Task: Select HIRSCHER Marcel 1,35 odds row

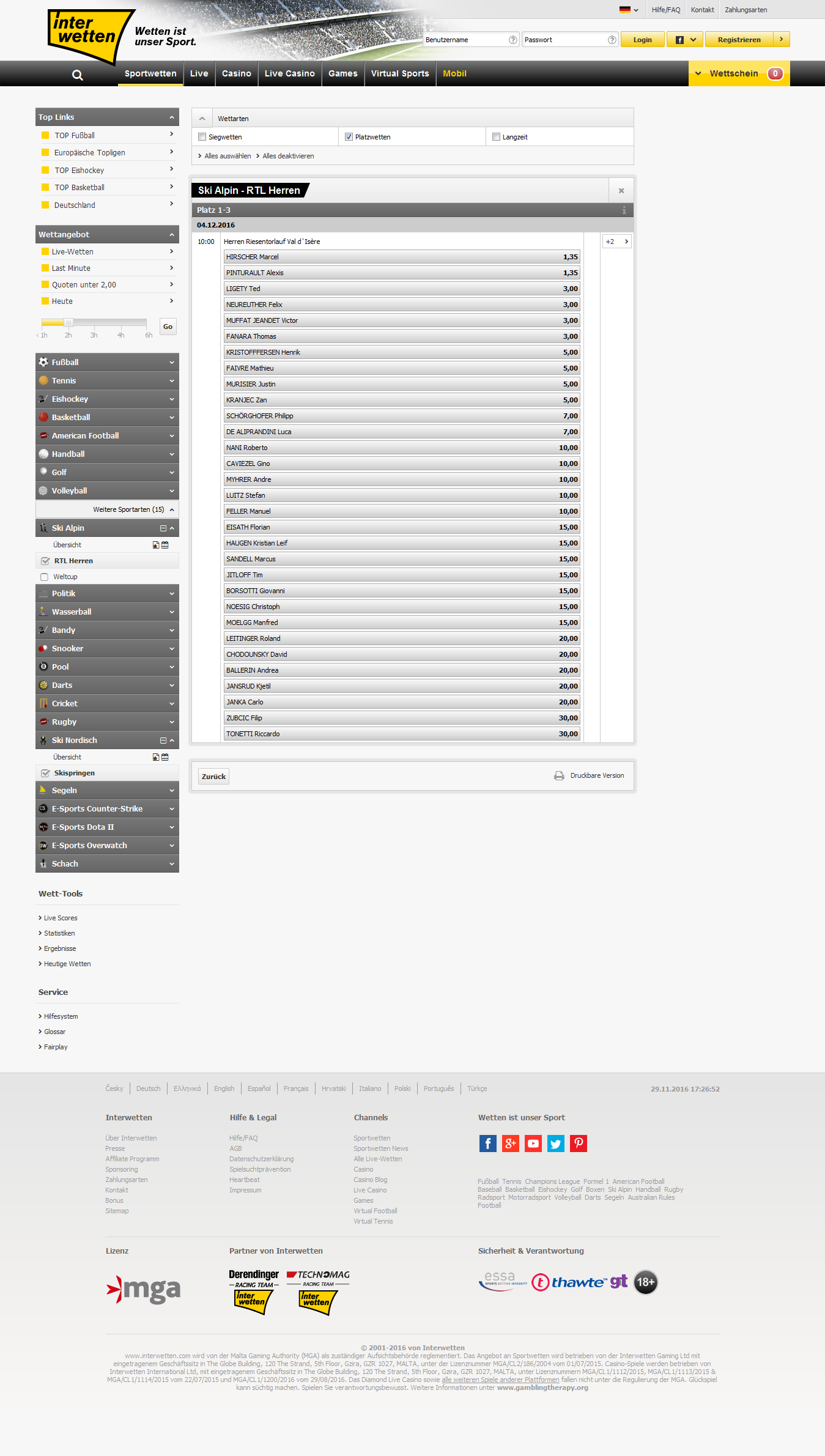Action: (402, 257)
